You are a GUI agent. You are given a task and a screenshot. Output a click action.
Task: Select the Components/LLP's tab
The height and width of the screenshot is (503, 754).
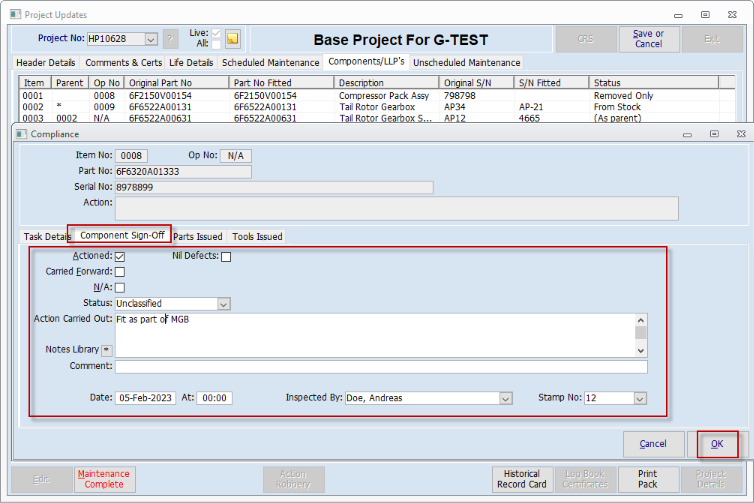tap(366, 62)
